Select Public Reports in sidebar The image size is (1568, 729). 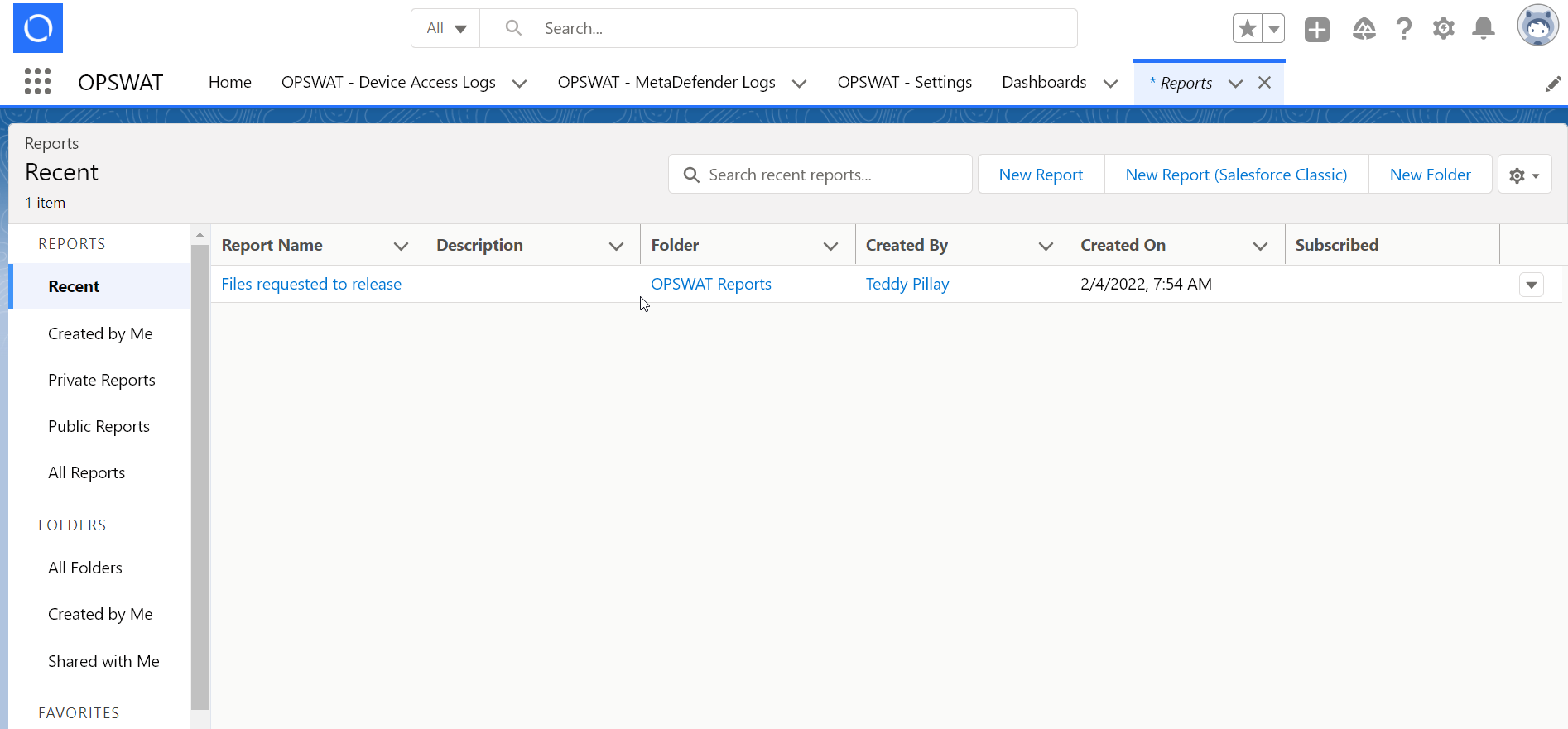(x=99, y=426)
